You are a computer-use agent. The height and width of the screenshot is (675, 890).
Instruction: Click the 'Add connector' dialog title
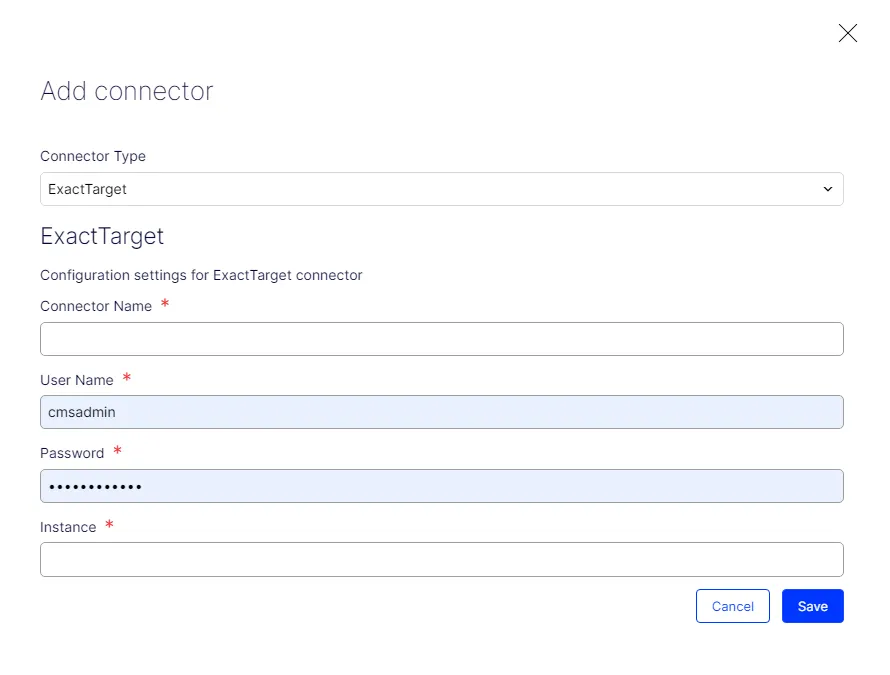click(x=127, y=91)
